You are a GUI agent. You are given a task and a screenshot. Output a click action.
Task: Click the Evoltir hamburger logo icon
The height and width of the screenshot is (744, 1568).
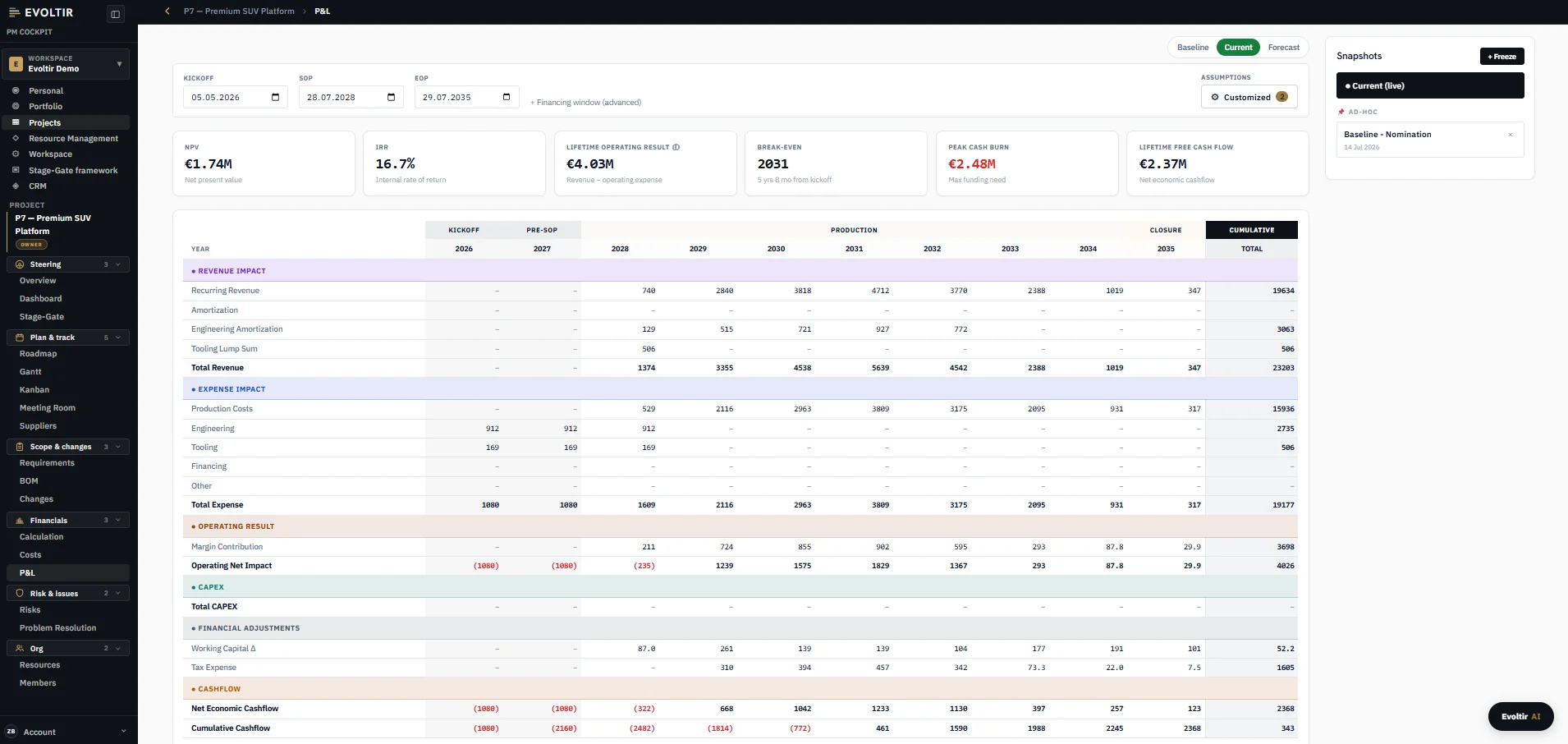click(14, 12)
